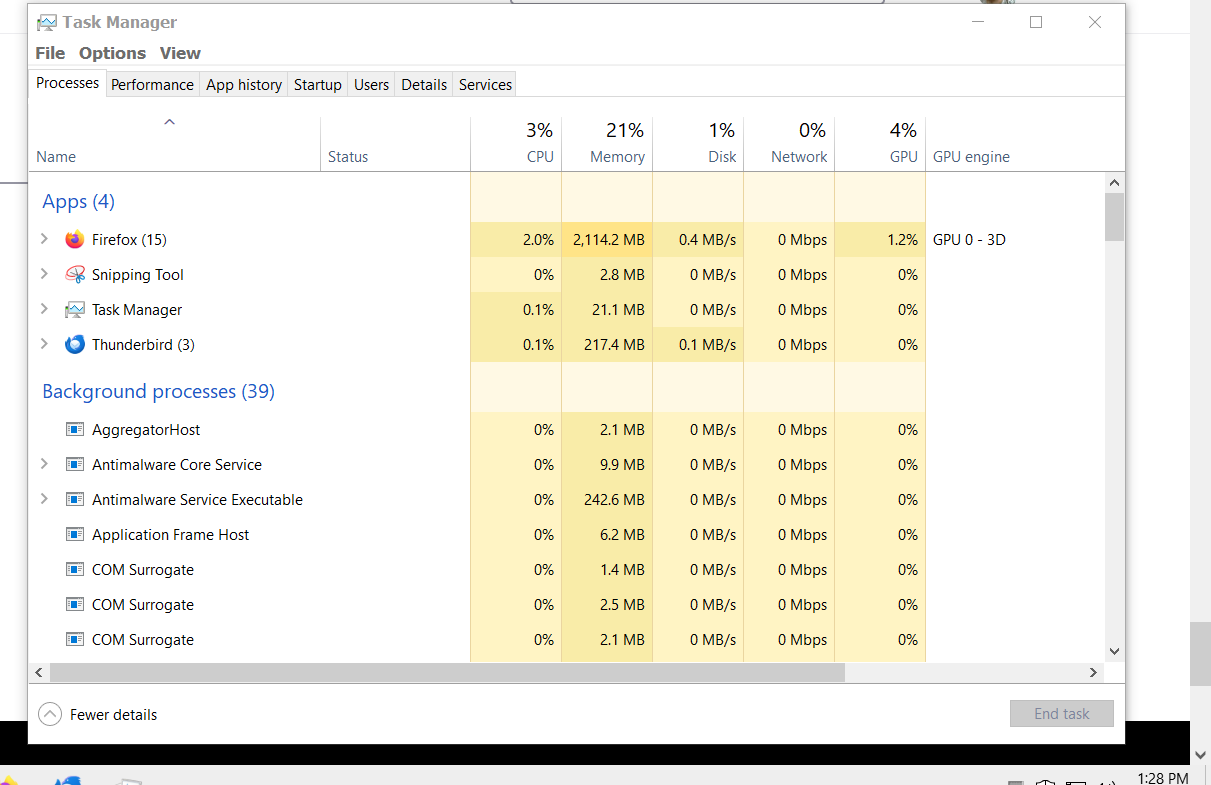This screenshot has width=1211, height=785.
Task: Expand the Firefox (15) process group
Action: (44, 239)
